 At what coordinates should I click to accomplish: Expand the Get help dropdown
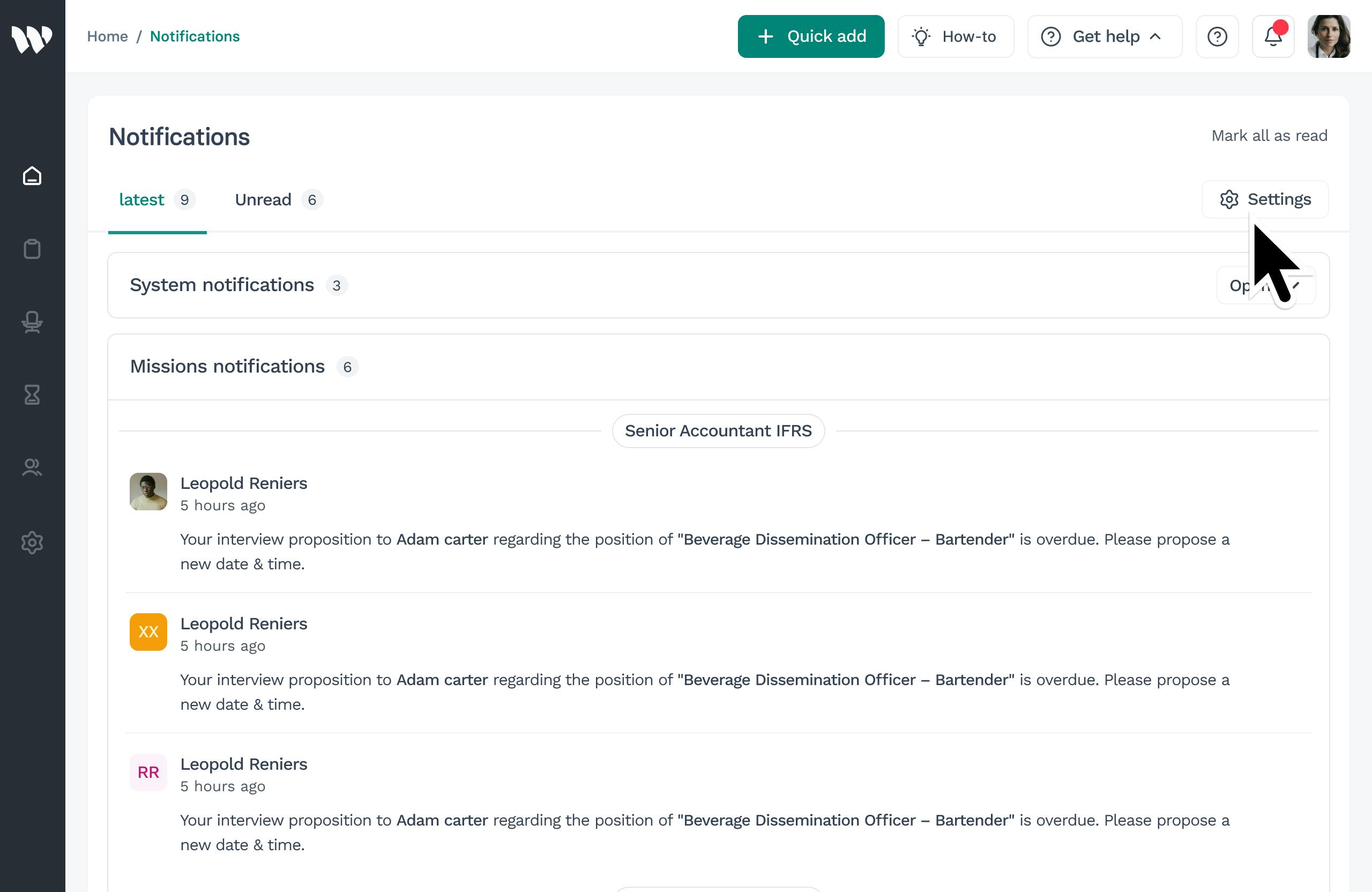1104,37
